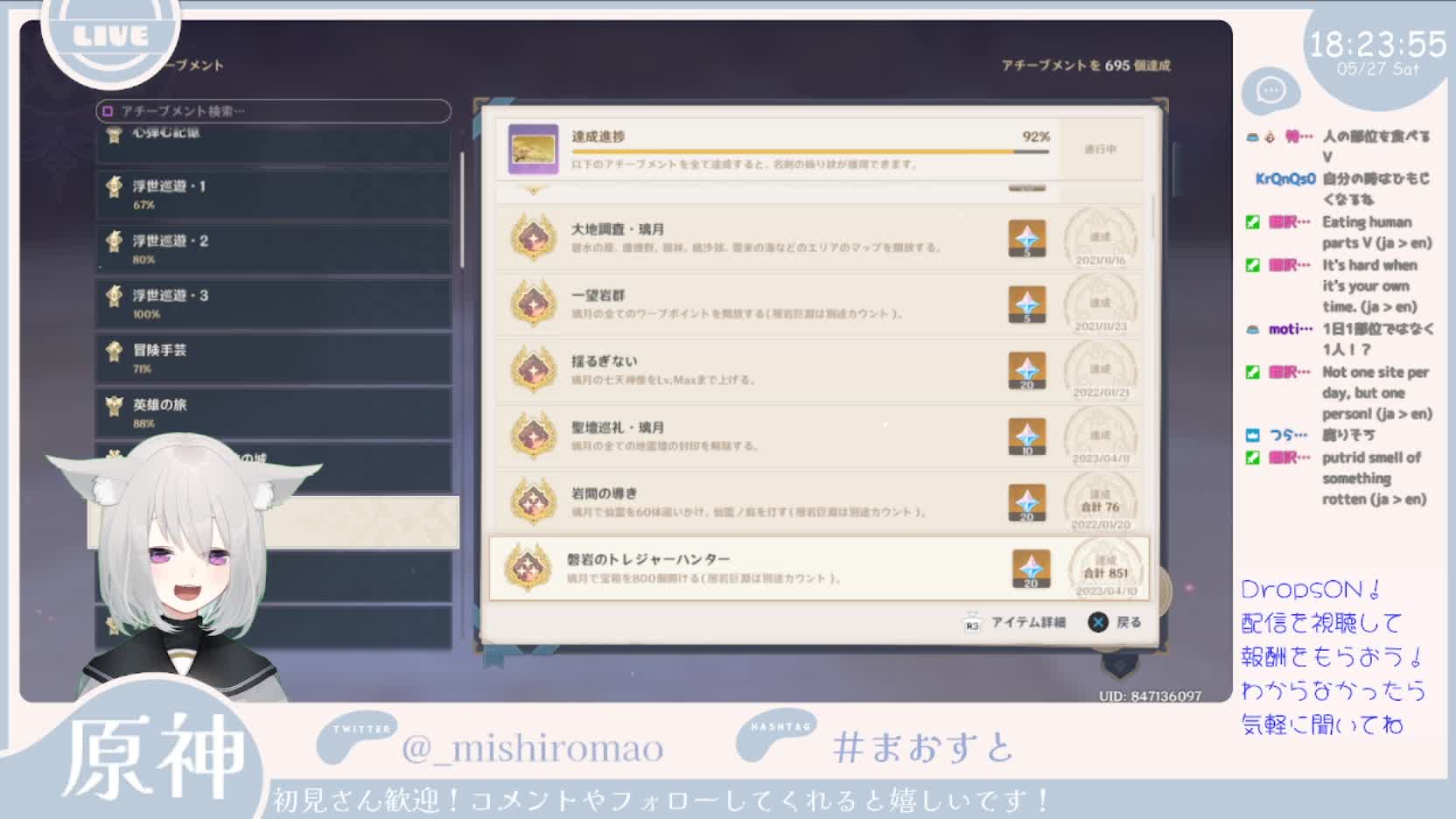The width and height of the screenshot is (1456, 819).
Task: Click the R3 button icon
Action: (x=972, y=622)
